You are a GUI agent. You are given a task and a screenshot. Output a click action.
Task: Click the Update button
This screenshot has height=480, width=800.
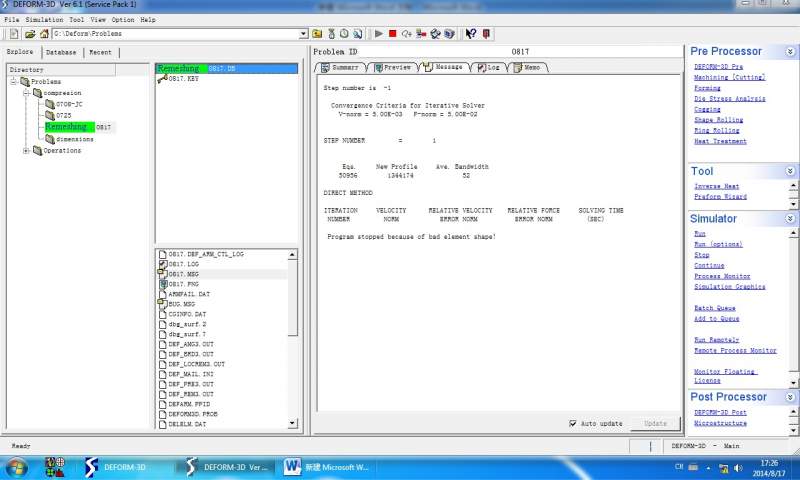point(655,423)
